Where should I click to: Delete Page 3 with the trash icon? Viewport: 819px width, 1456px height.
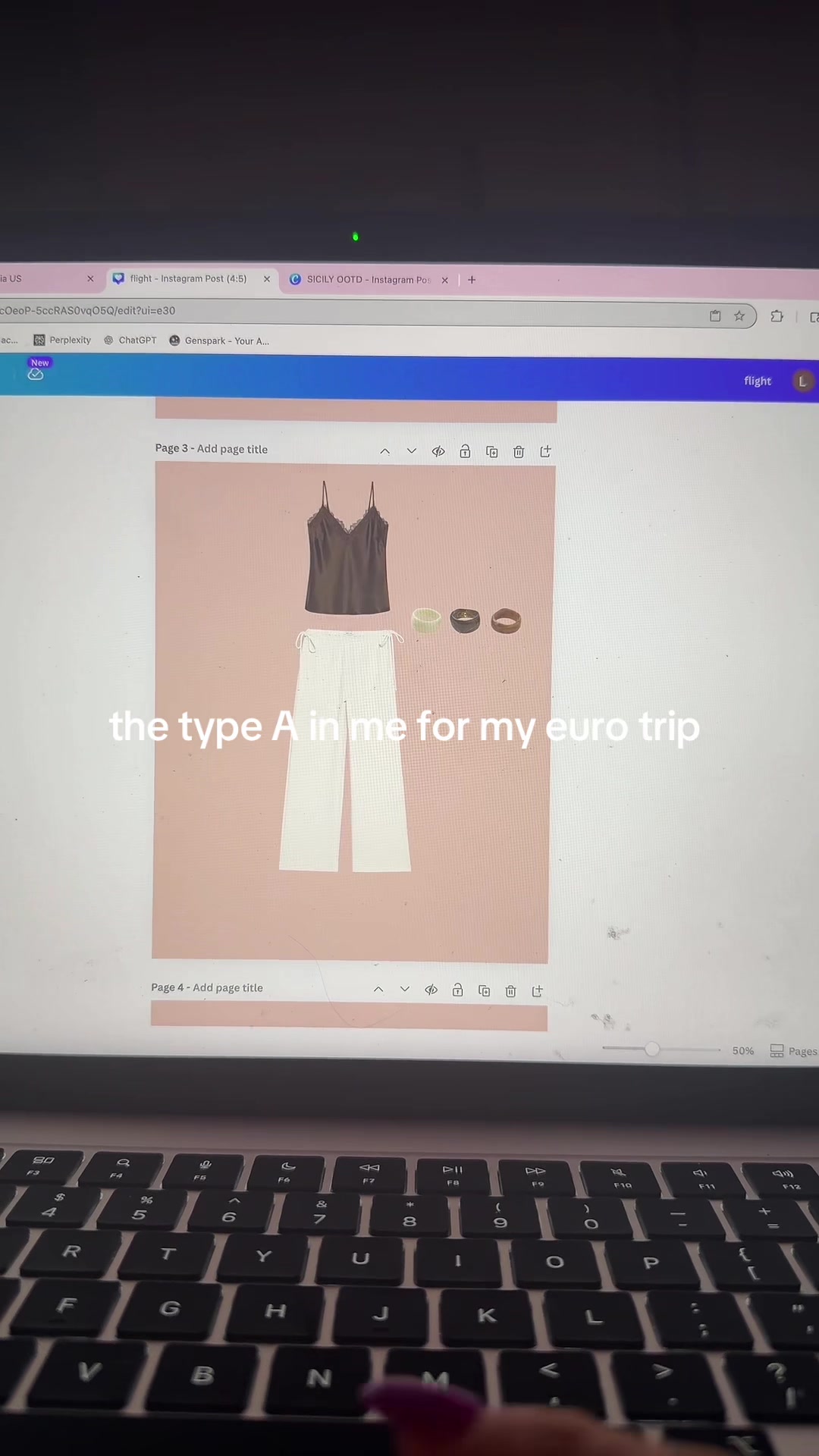[519, 452]
